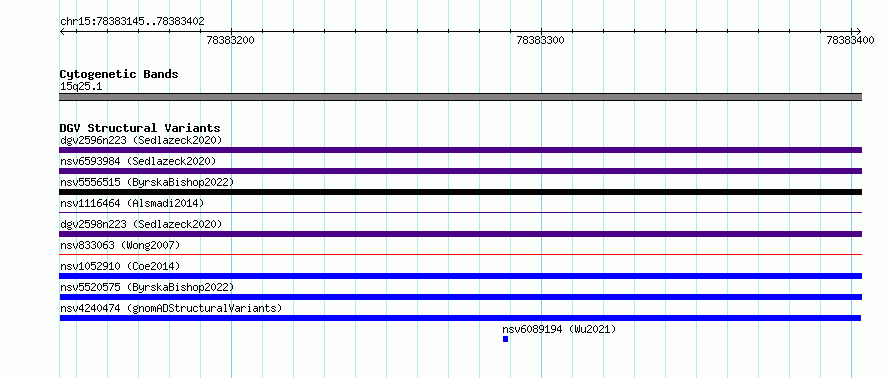
Task: Click the 78383200 ruler position label
Action: coord(230,40)
